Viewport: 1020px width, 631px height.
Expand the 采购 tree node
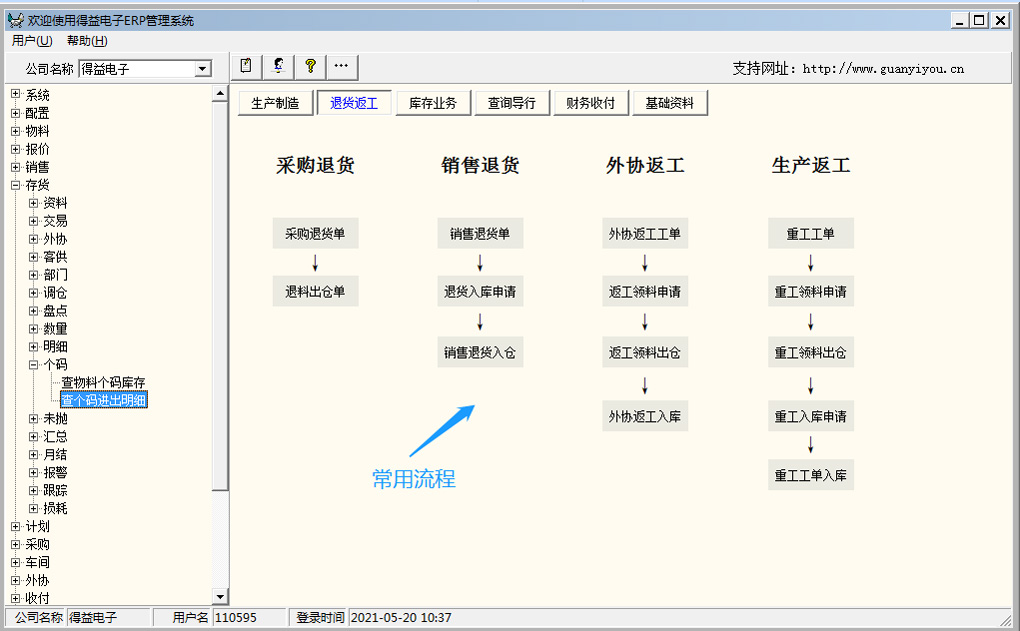coord(16,545)
